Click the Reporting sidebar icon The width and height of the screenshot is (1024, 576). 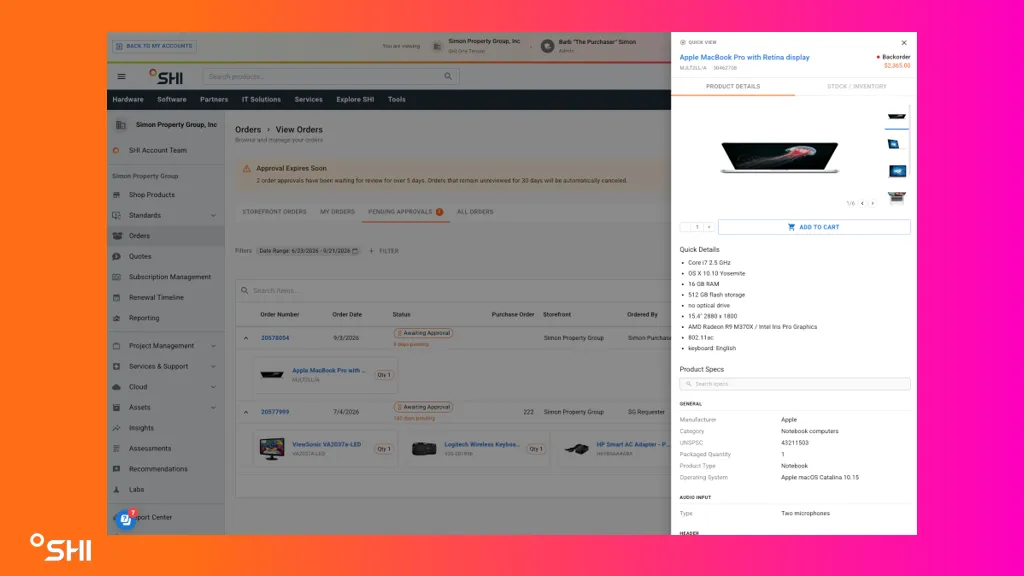click(x=117, y=318)
